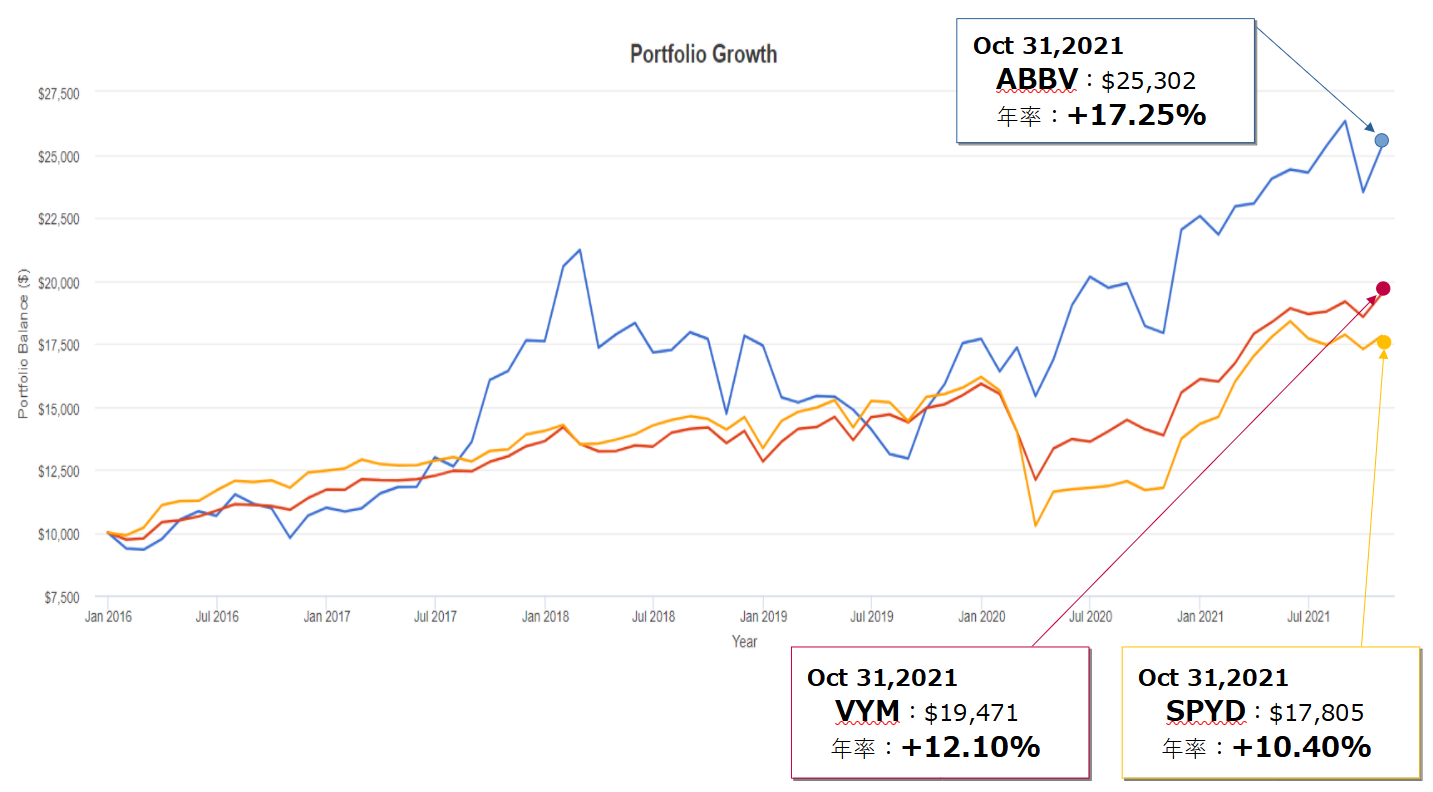The image size is (1433, 792).
Task: Click the $27,500 y-axis label
Action: [x=58, y=93]
